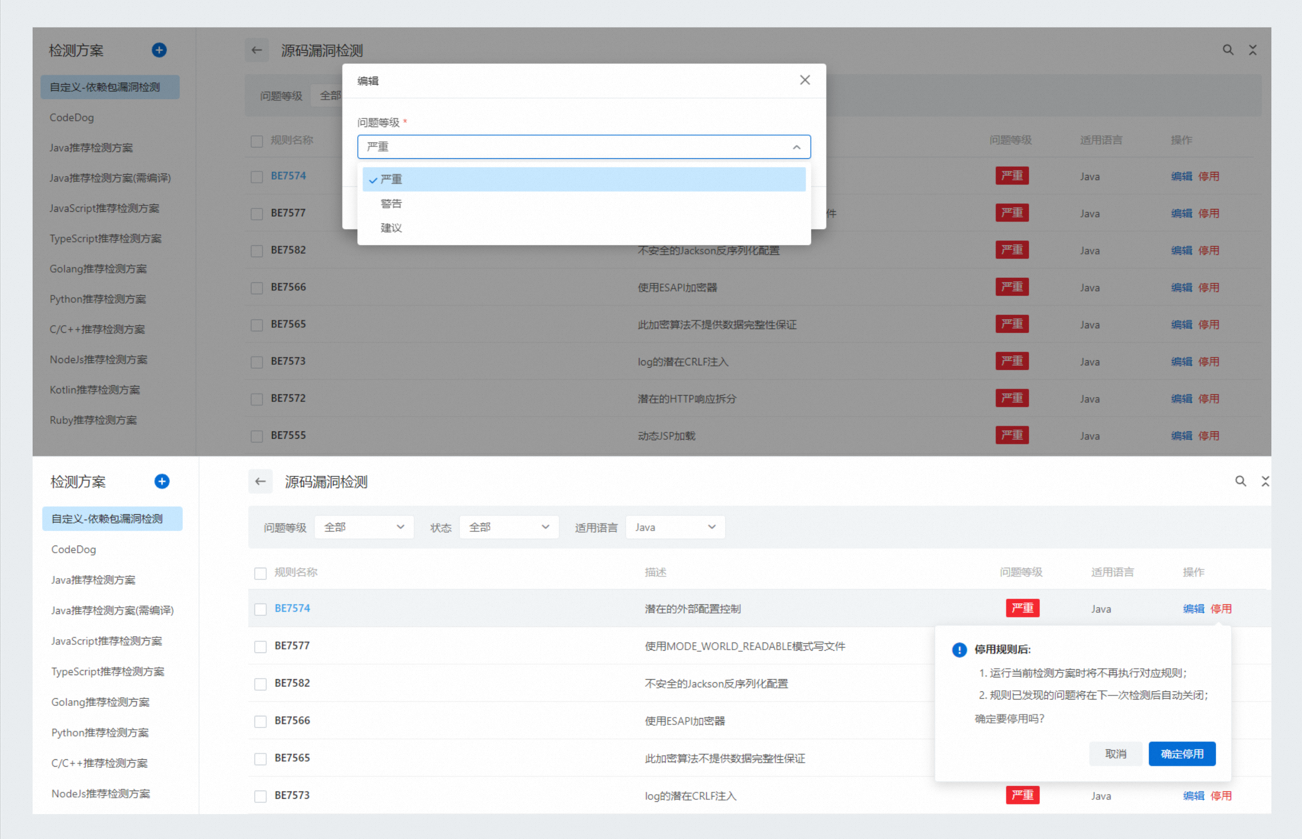The image size is (1302, 839).
Task: Select Ruby推荐检测方案 in the dimmed sidebar
Action: point(93,420)
